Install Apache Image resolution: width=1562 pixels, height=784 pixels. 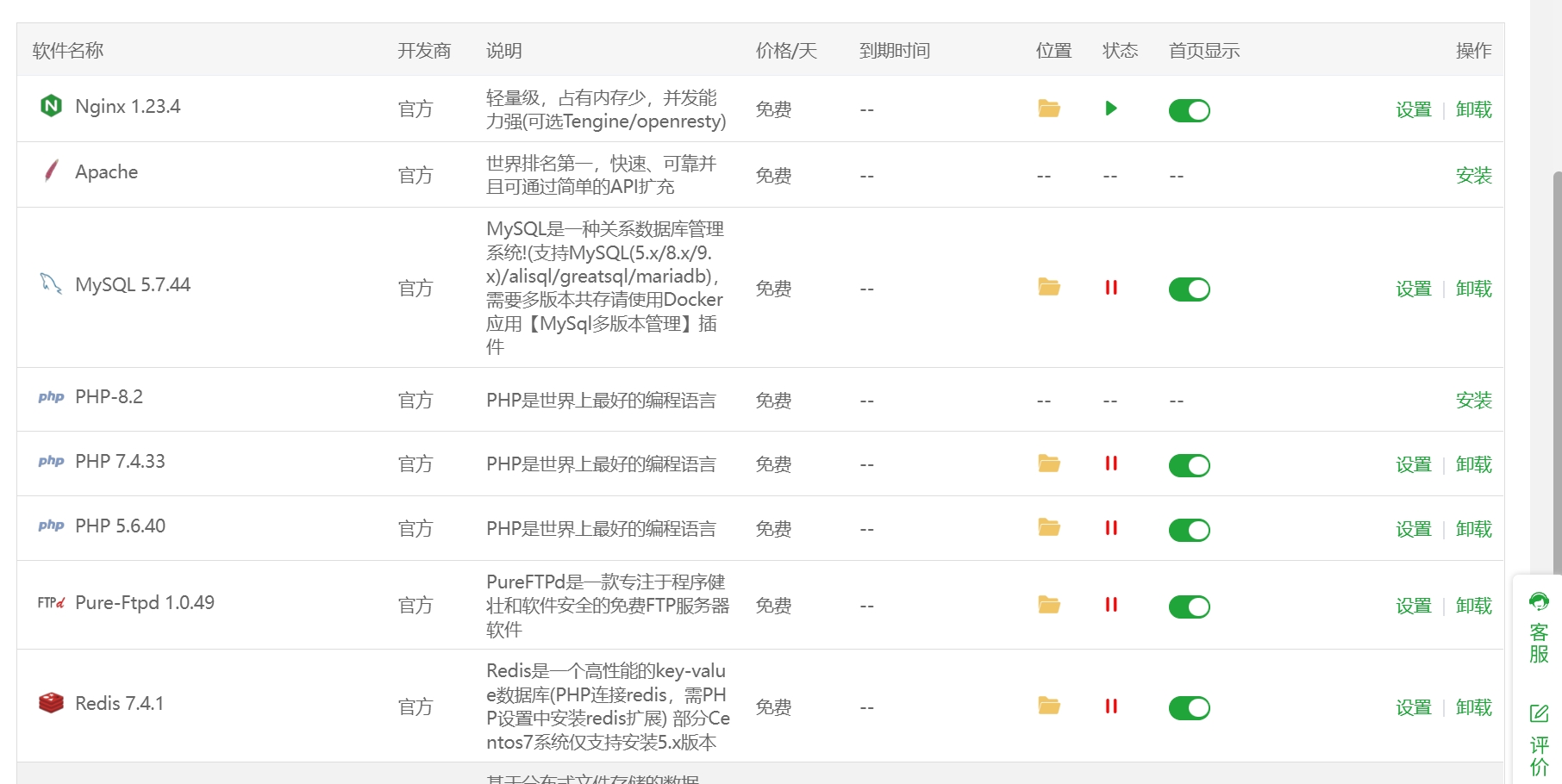pos(1474,176)
